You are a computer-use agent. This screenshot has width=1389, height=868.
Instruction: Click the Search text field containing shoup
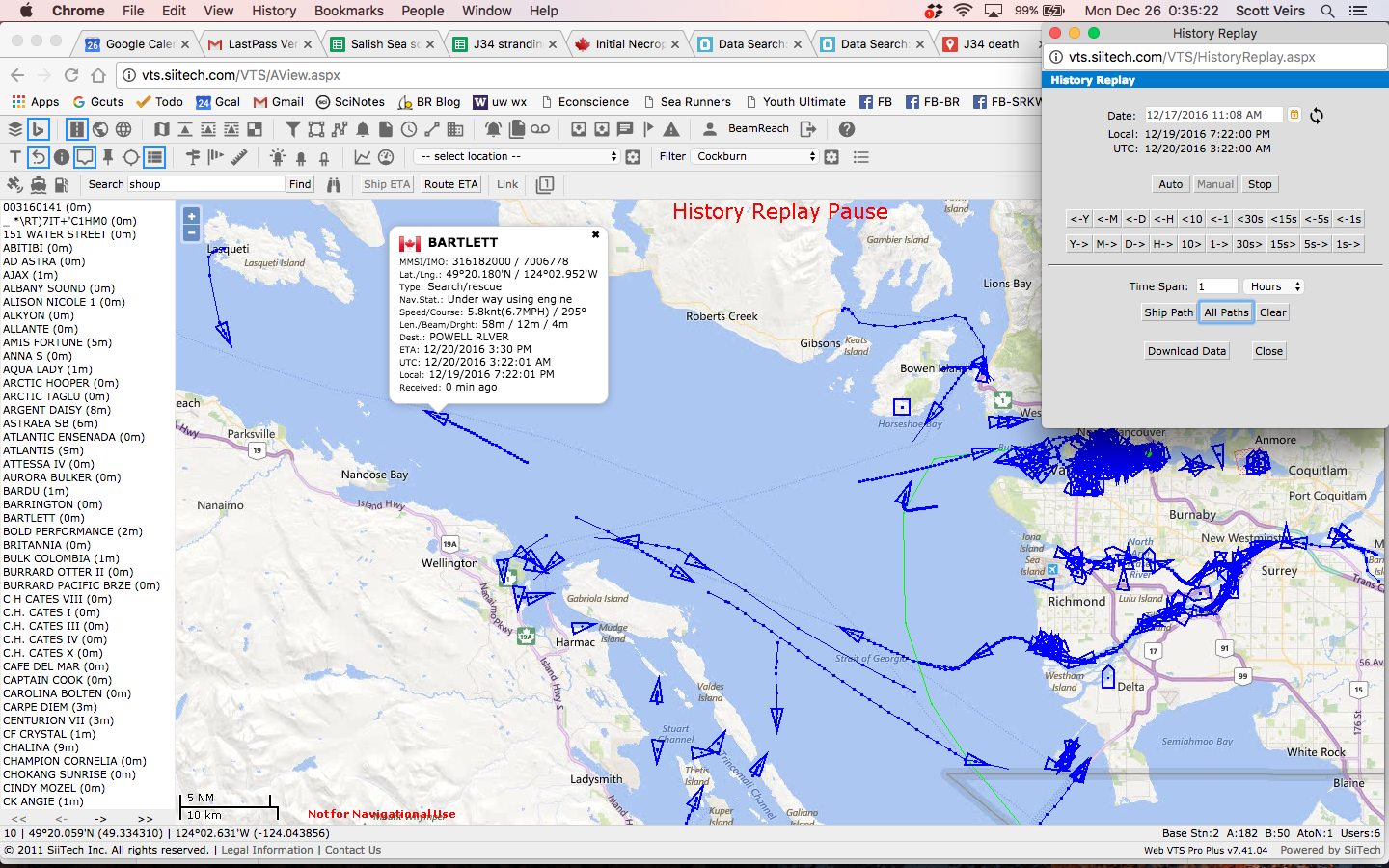(206, 184)
